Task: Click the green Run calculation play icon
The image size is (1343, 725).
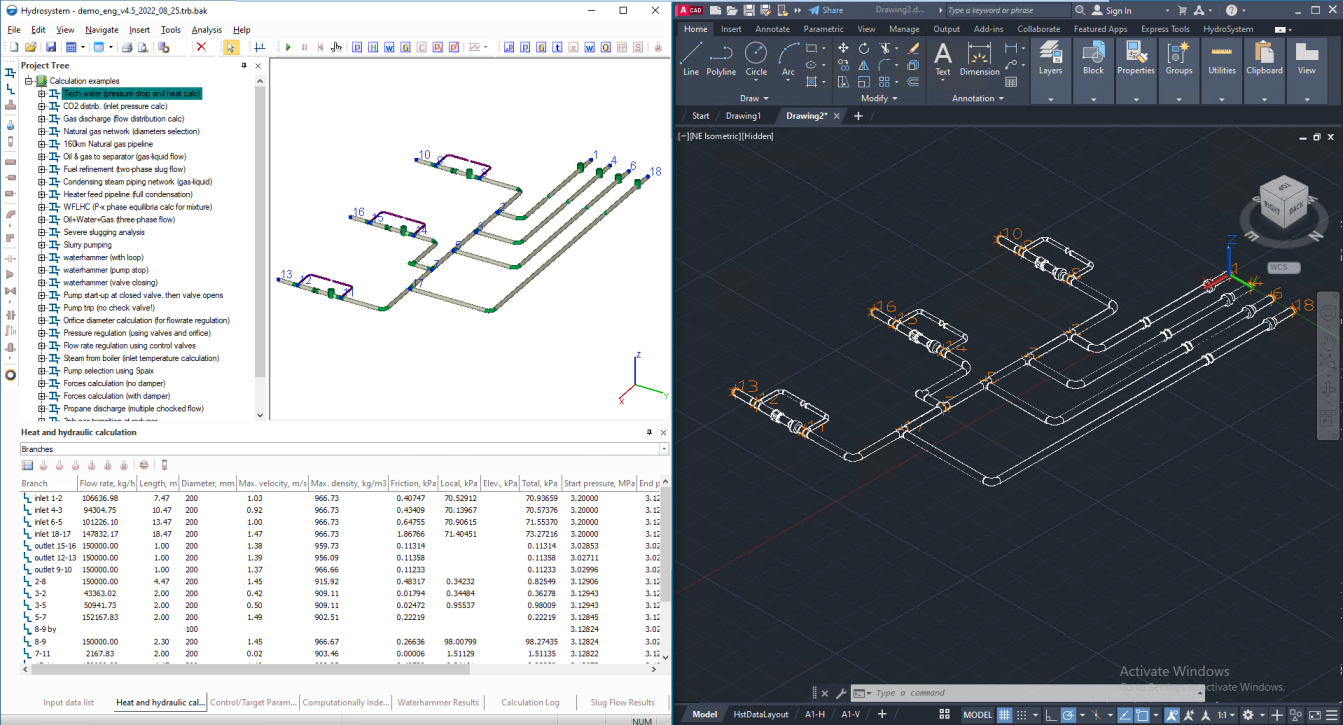Action: click(x=288, y=47)
